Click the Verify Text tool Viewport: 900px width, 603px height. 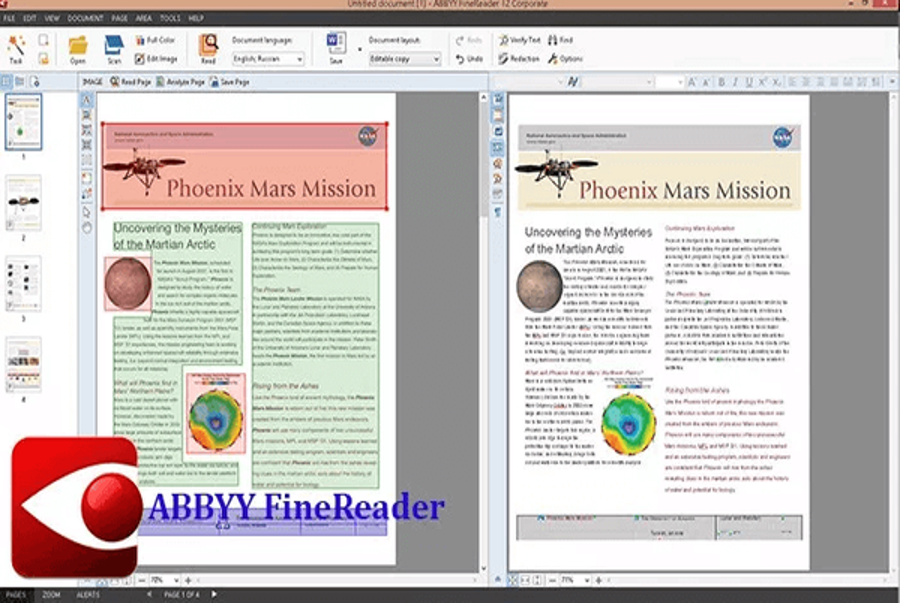[x=519, y=40]
